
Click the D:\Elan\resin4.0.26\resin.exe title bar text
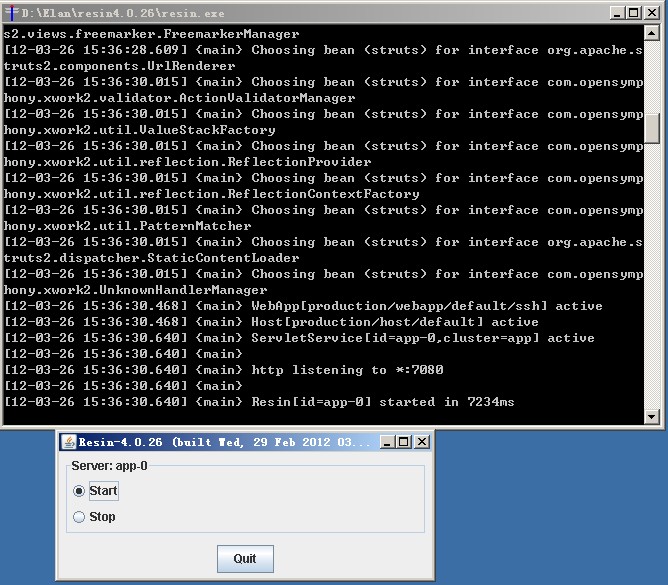pos(123,13)
